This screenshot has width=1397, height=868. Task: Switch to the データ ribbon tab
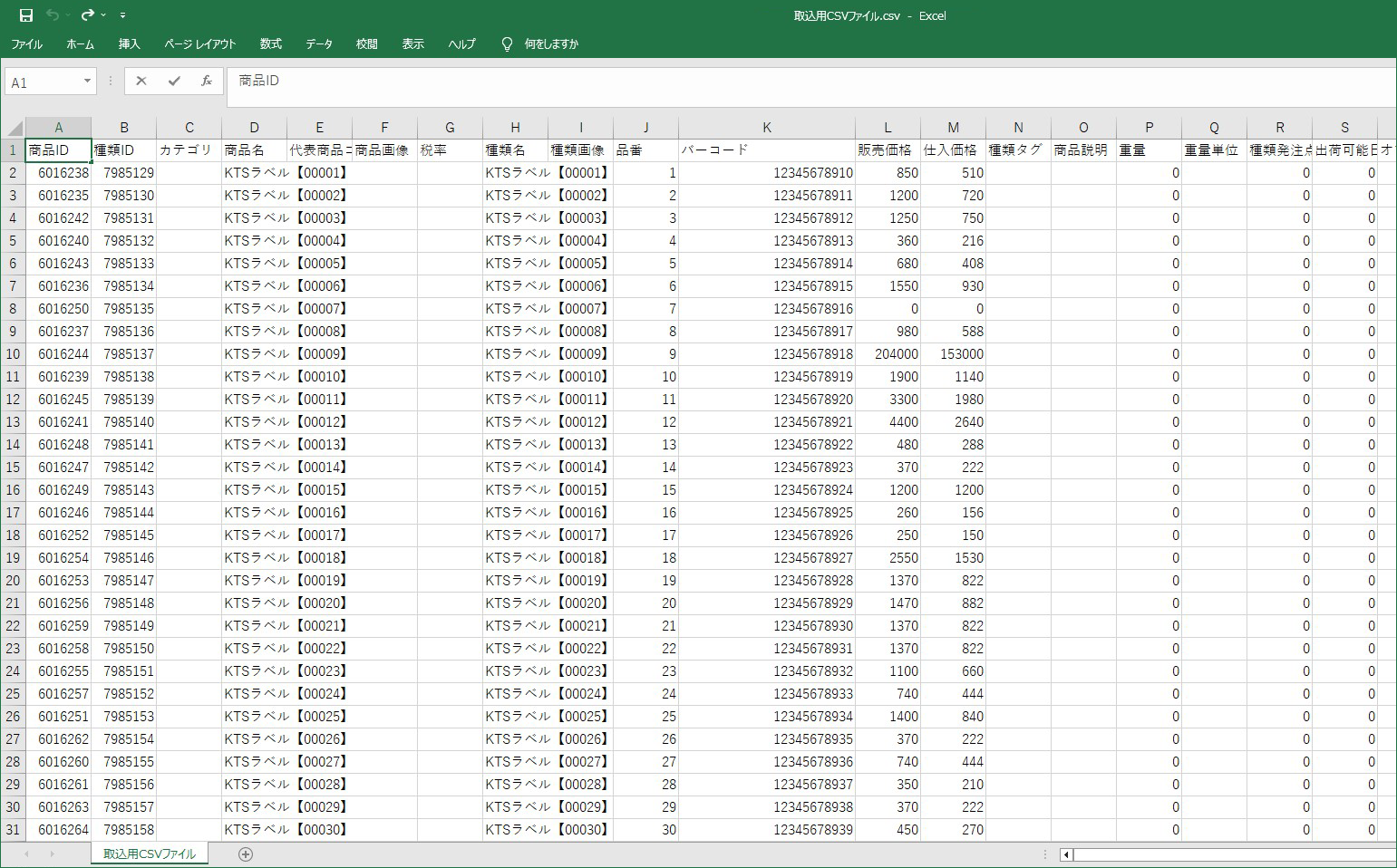click(318, 43)
